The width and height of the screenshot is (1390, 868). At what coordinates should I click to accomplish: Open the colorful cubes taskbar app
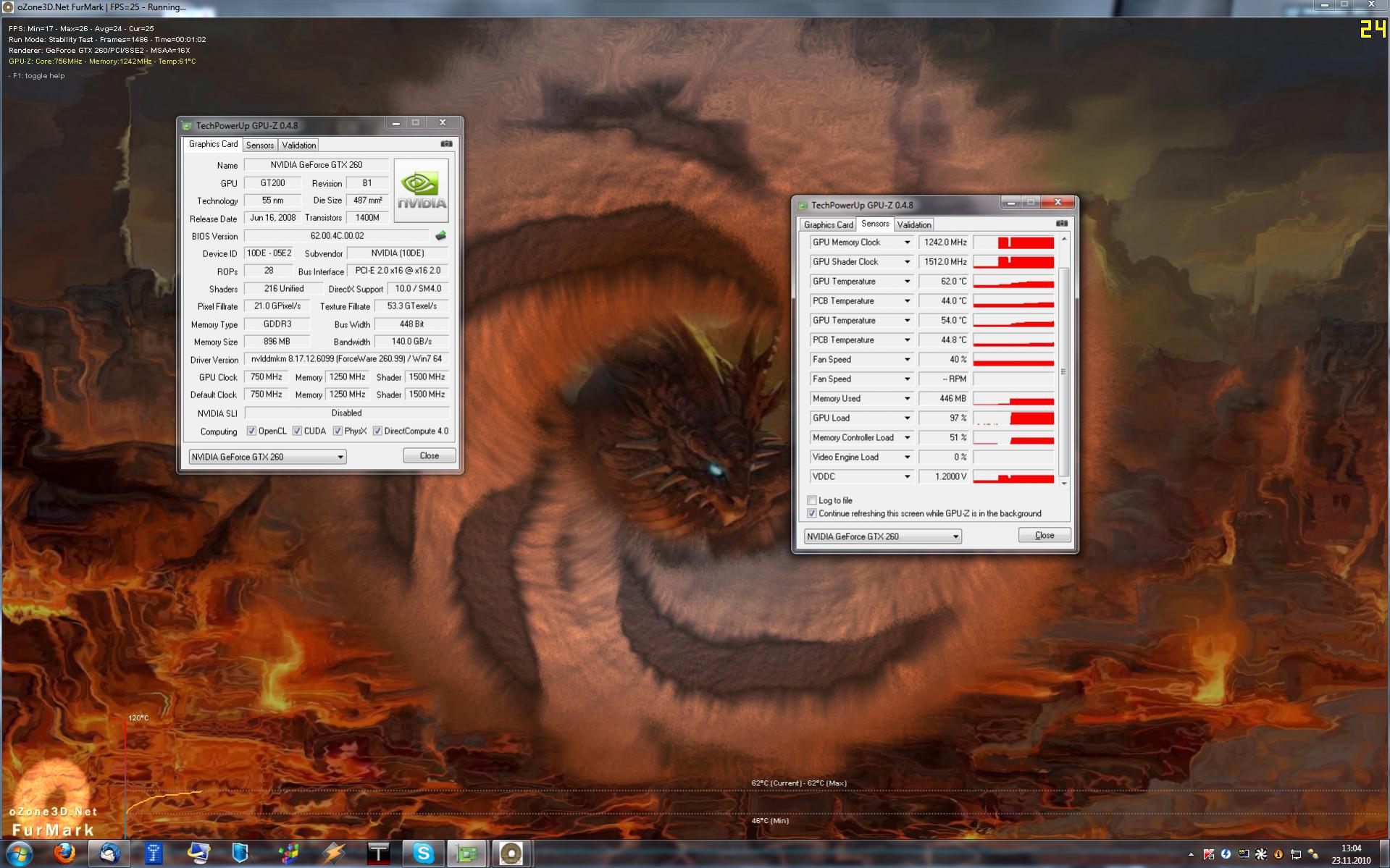click(x=288, y=854)
